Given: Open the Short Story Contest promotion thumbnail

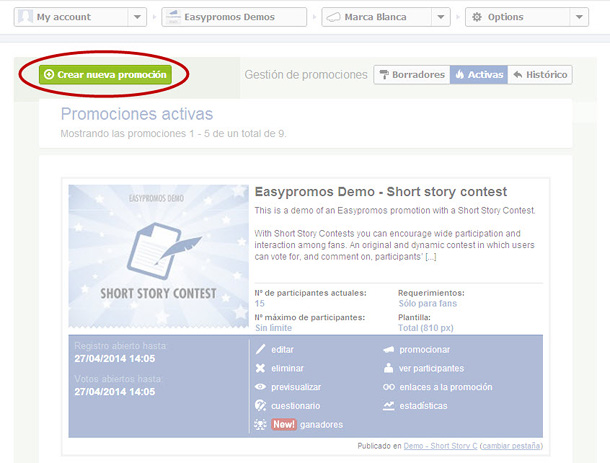Looking at the screenshot, I should [x=158, y=256].
